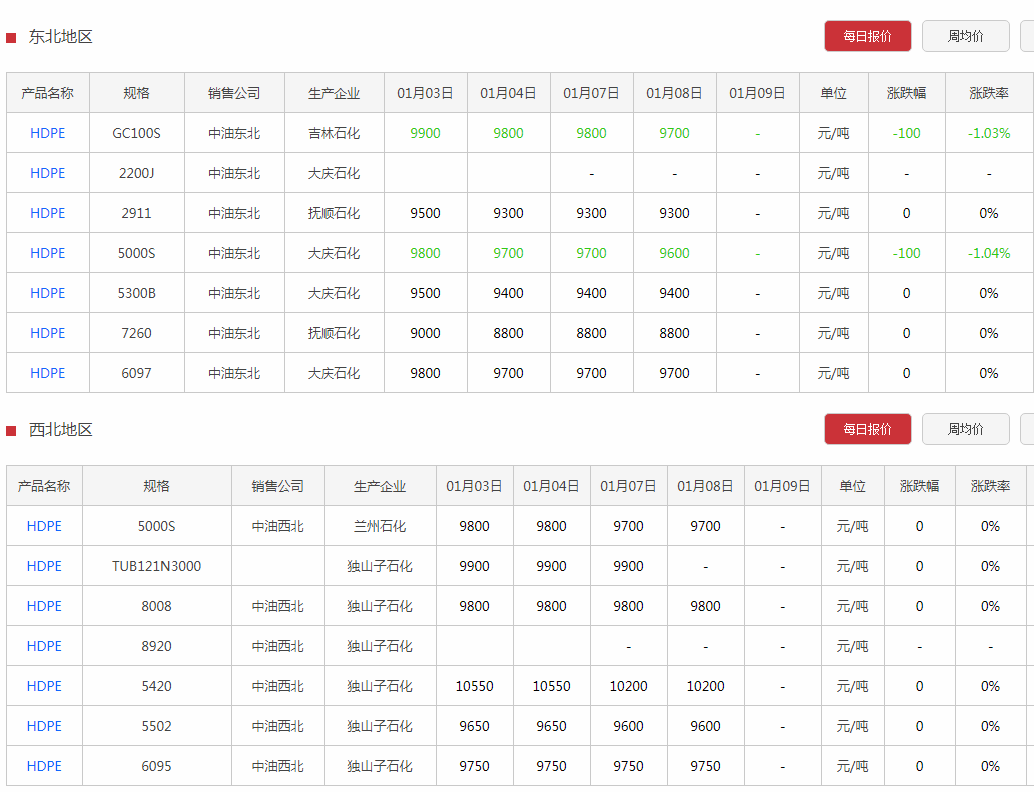
Task: Click 2200J specification cell
Action: pos(137,173)
